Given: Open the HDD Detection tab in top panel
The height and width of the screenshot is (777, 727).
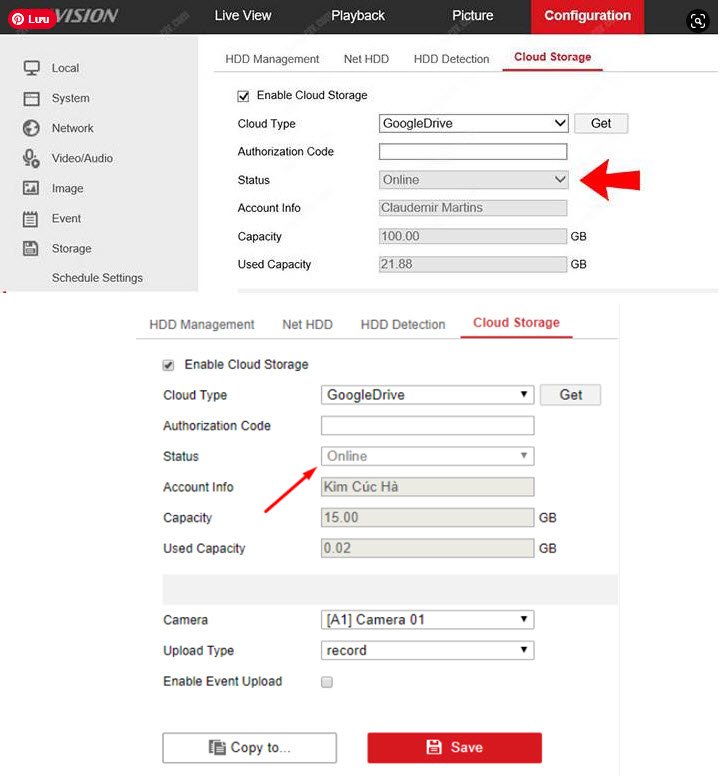Looking at the screenshot, I should pos(451,59).
